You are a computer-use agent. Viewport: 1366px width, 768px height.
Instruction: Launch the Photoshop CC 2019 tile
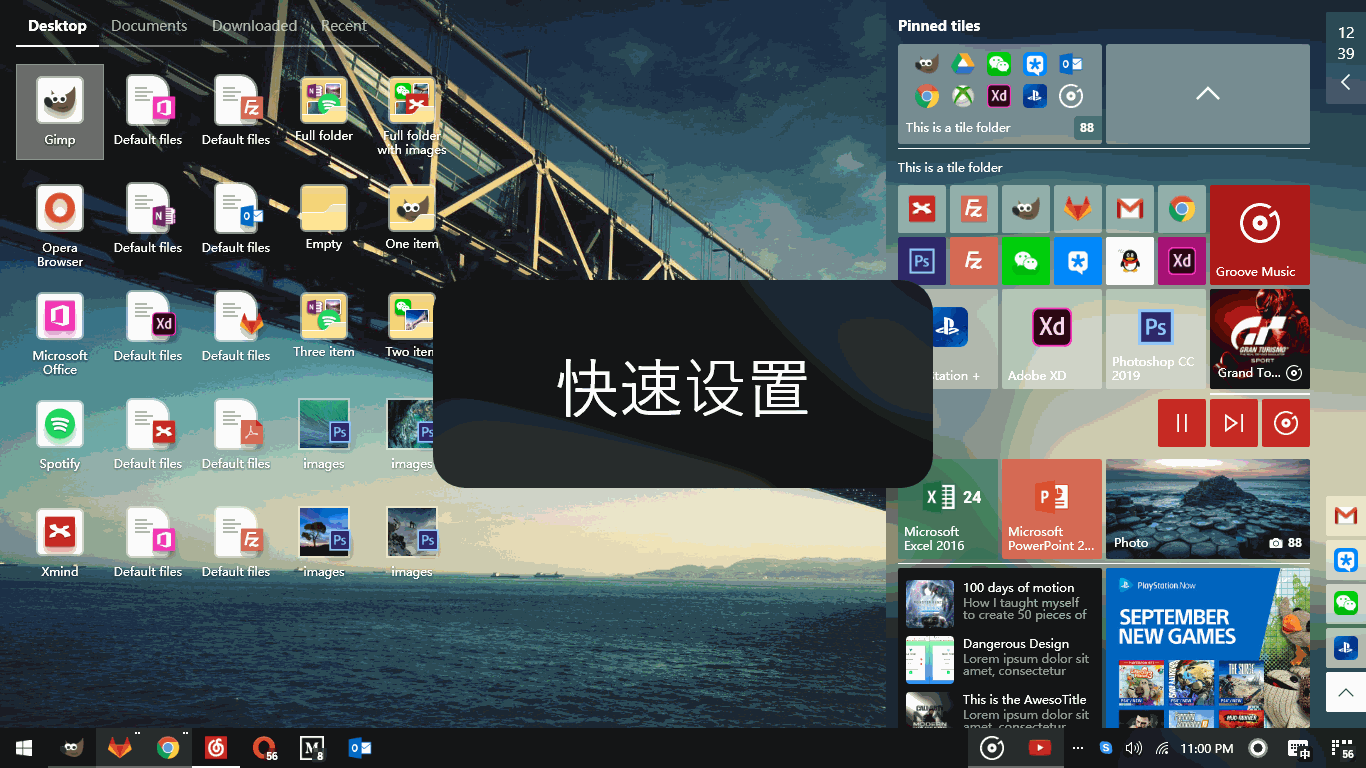click(1156, 339)
